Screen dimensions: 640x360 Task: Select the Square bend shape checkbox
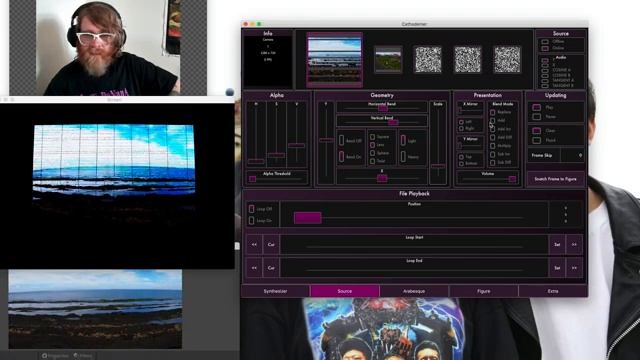point(372,137)
